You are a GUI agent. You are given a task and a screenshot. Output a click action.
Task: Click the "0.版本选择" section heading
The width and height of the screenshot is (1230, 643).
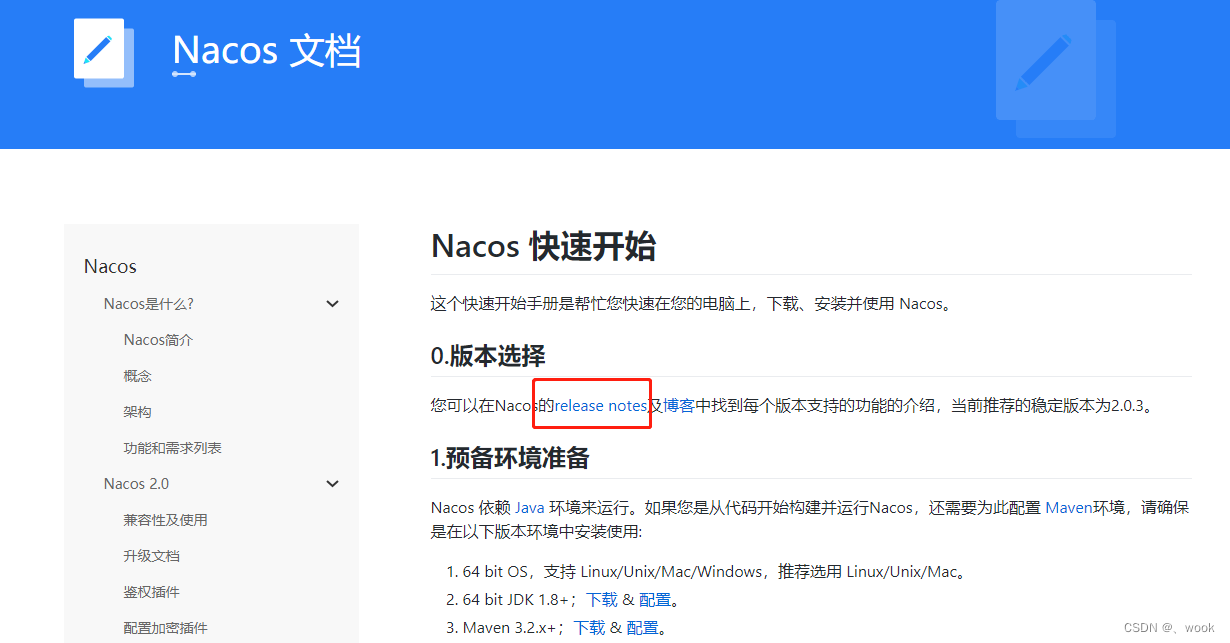point(488,356)
